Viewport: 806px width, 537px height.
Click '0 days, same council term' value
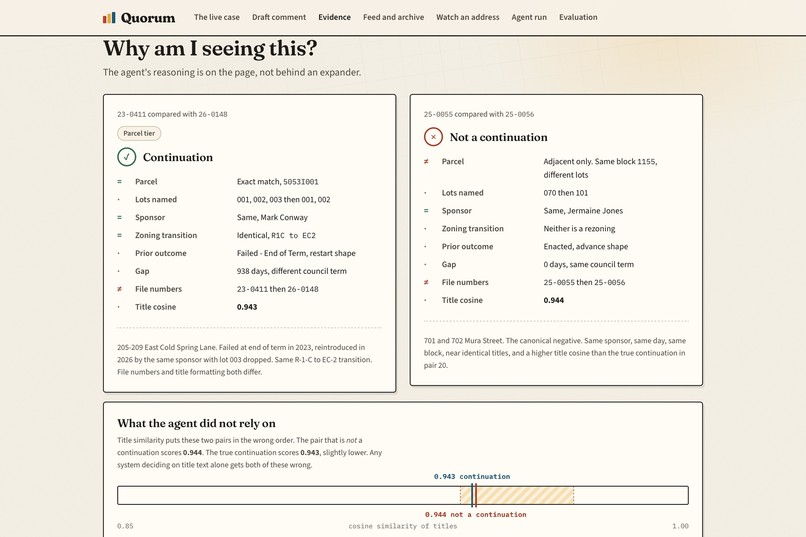coord(589,265)
